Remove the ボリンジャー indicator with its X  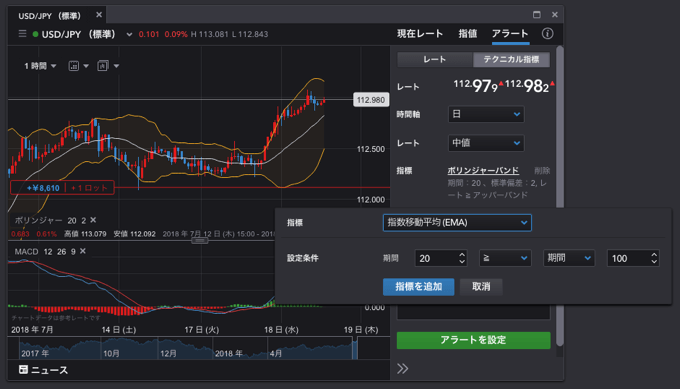point(93,220)
